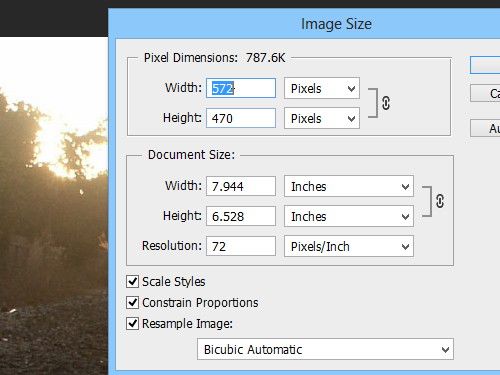
Task: Click the Cancel button partially visible at right
Action: (x=485, y=93)
